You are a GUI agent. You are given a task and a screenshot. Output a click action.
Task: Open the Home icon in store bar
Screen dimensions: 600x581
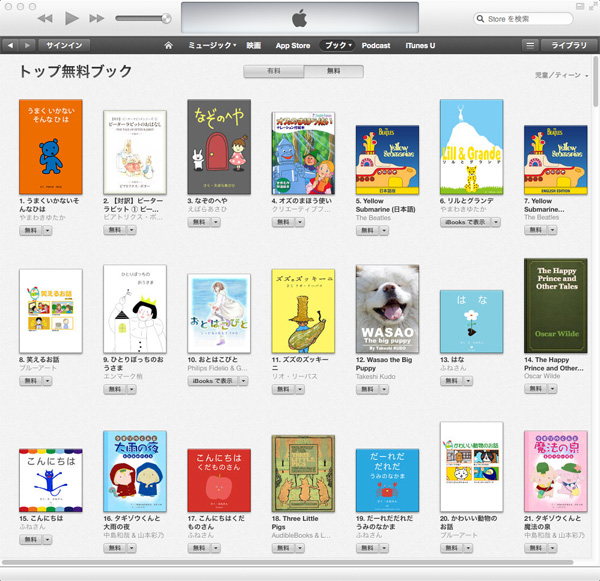[168, 45]
